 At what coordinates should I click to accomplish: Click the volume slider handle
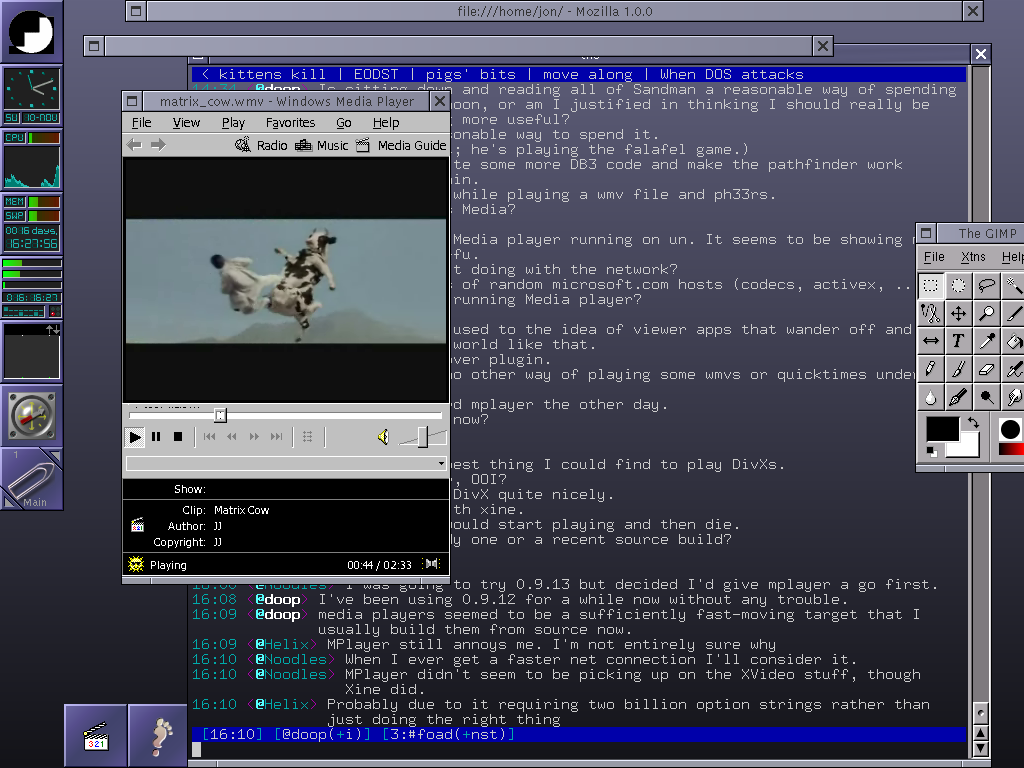(x=423, y=438)
